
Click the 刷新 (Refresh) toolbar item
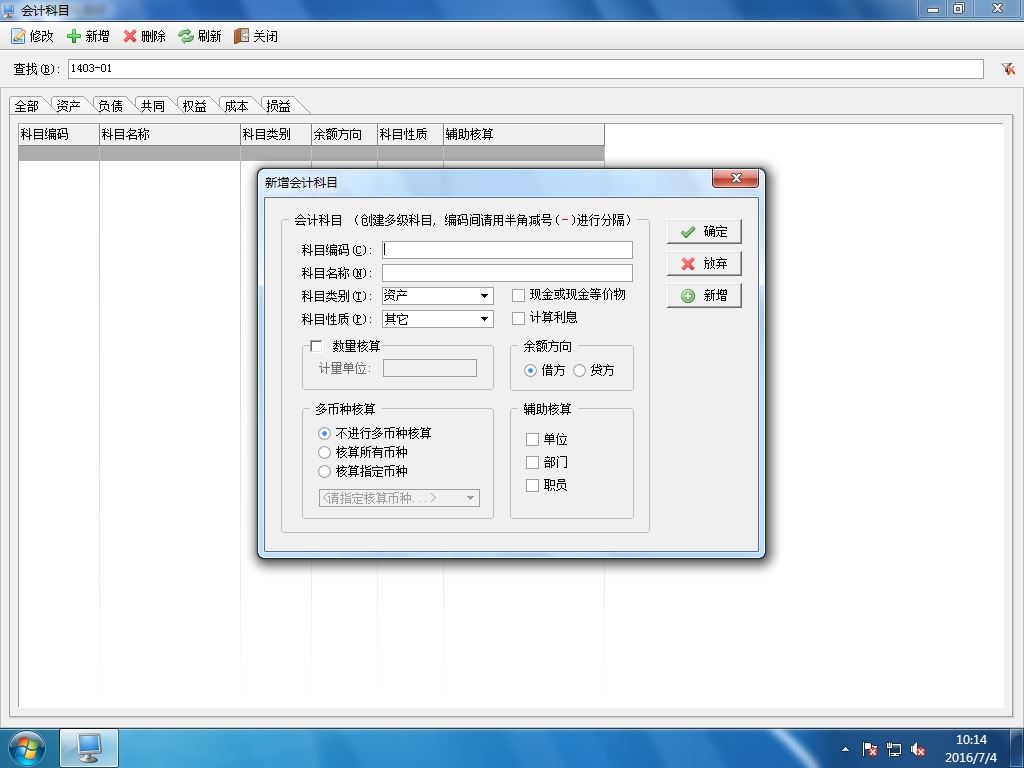(x=200, y=36)
